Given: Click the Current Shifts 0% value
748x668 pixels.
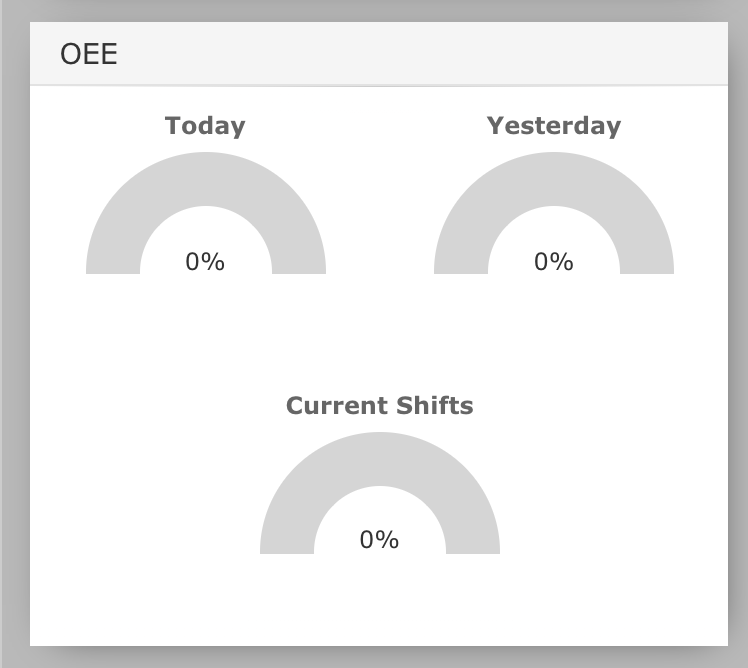Looking at the screenshot, I should point(379,540).
